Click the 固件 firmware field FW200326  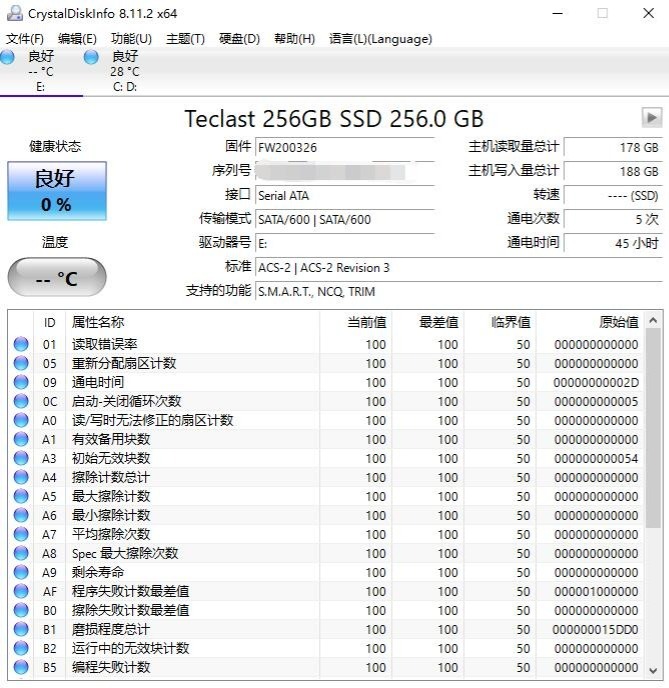tap(345, 147)
